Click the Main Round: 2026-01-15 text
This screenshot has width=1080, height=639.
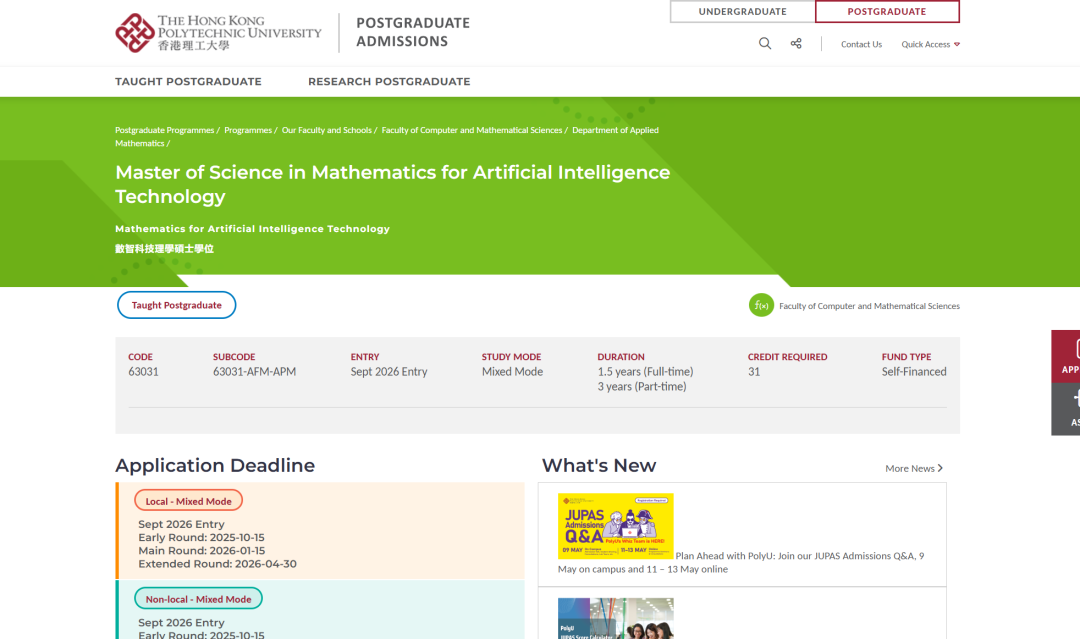pyautogui.click(x=202, y=551)
